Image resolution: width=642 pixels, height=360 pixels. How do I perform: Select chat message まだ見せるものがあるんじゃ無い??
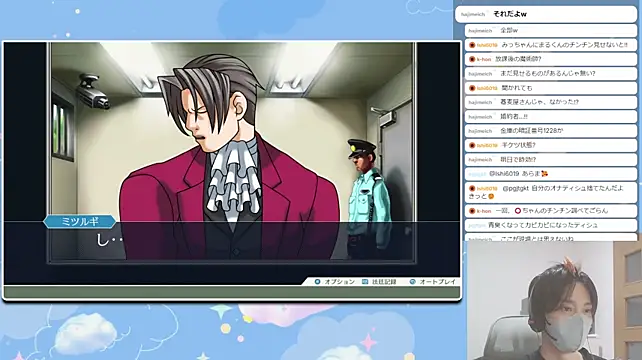coord(551,73)
